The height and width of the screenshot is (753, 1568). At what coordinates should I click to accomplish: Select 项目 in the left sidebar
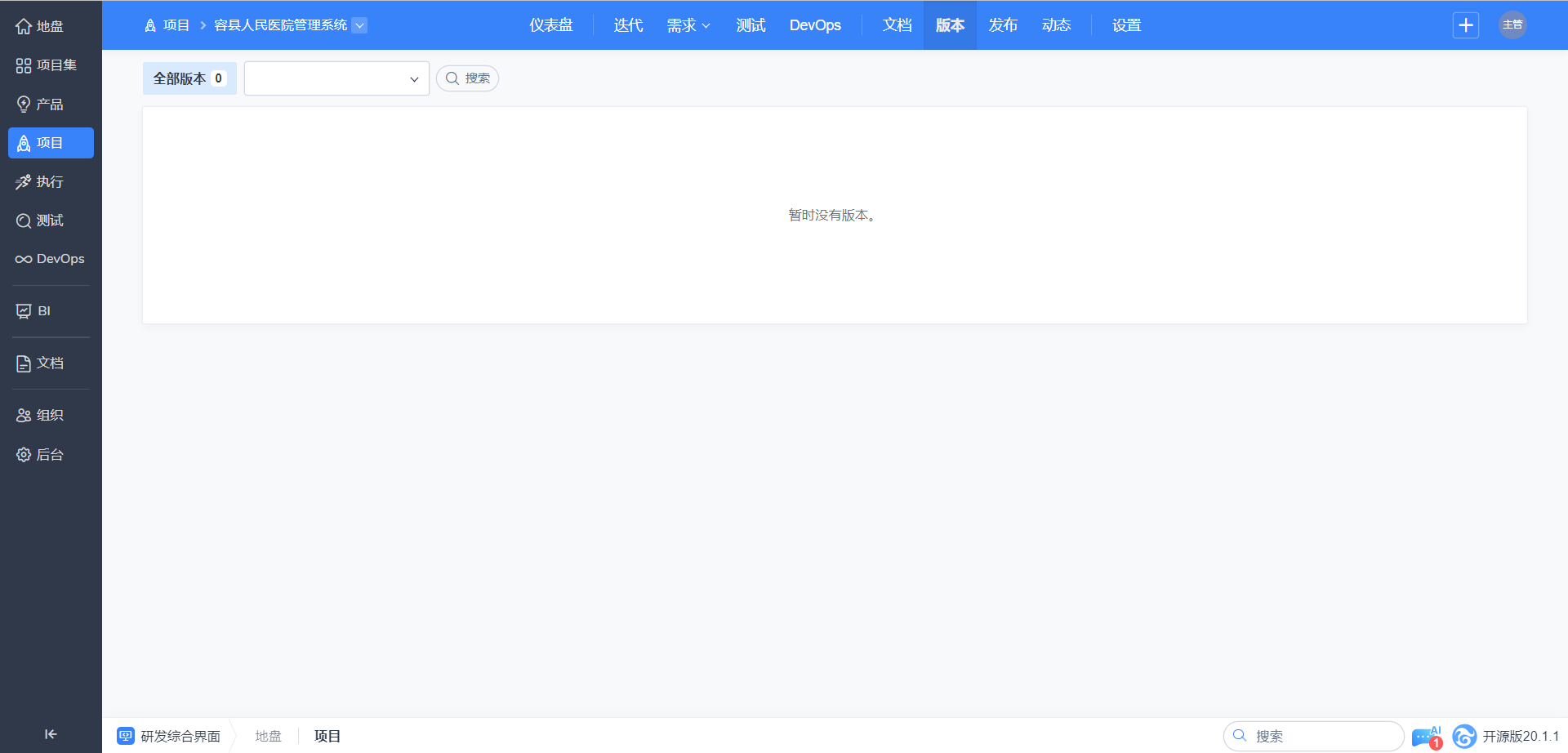tap(51, 143)
